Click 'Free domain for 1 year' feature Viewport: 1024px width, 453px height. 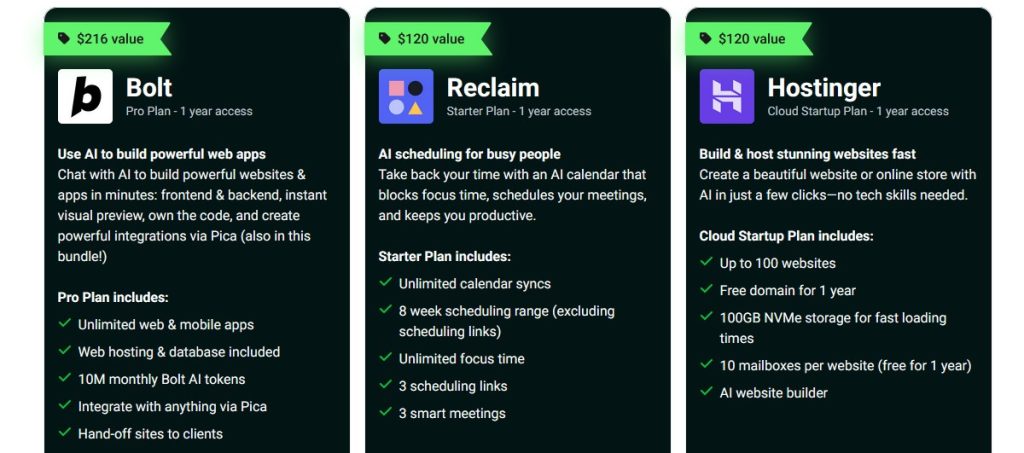tap(787, 290)
